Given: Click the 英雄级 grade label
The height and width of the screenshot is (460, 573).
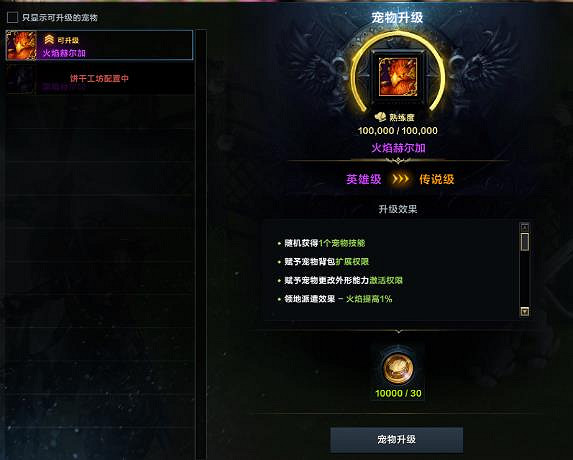Looking at the screenshot, I should [x=364, y=179].
